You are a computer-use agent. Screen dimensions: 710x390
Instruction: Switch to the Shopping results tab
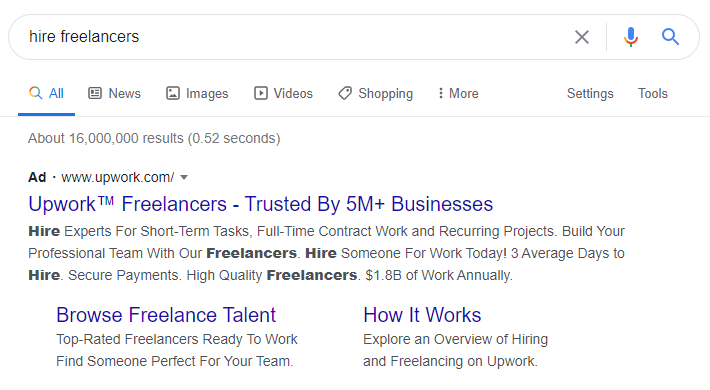[375, 93]
